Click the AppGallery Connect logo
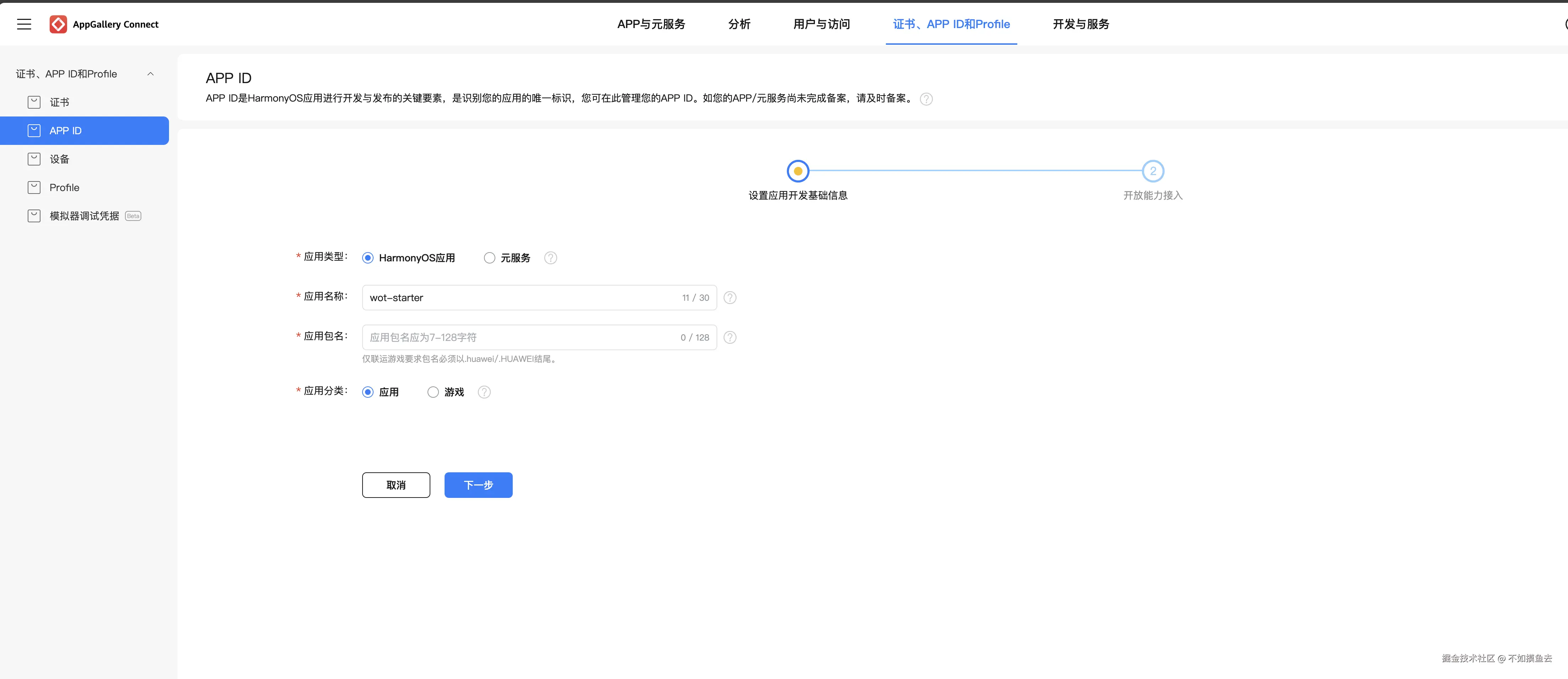The width and height of the screenshot is (1568, 679). [59, 25]
